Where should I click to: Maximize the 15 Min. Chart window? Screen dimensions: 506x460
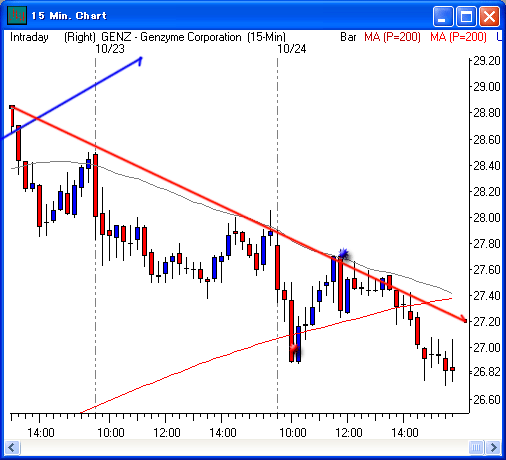point(466,16)
